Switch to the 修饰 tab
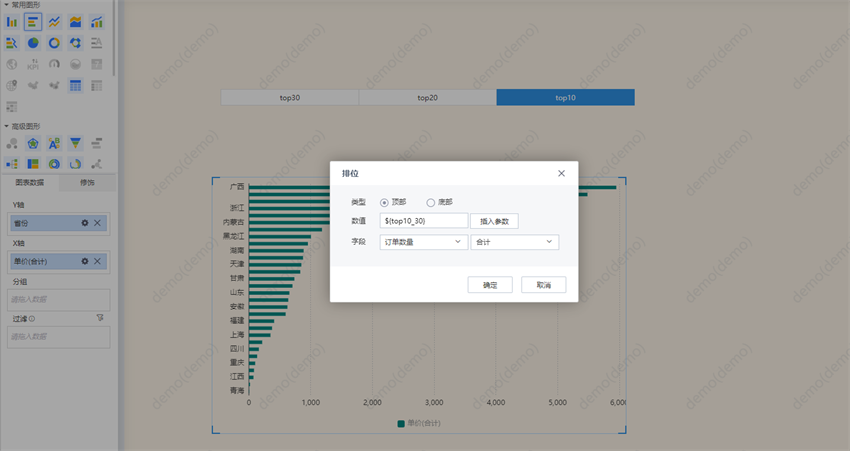The image size is (850, 451). tap(87, 183)
